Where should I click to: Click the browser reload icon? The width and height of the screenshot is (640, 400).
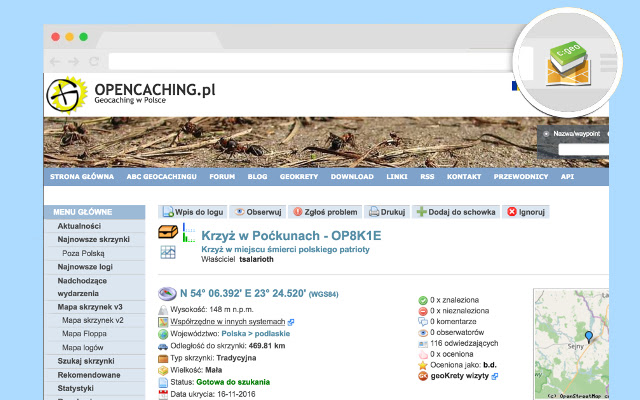(x=94, y=62)
